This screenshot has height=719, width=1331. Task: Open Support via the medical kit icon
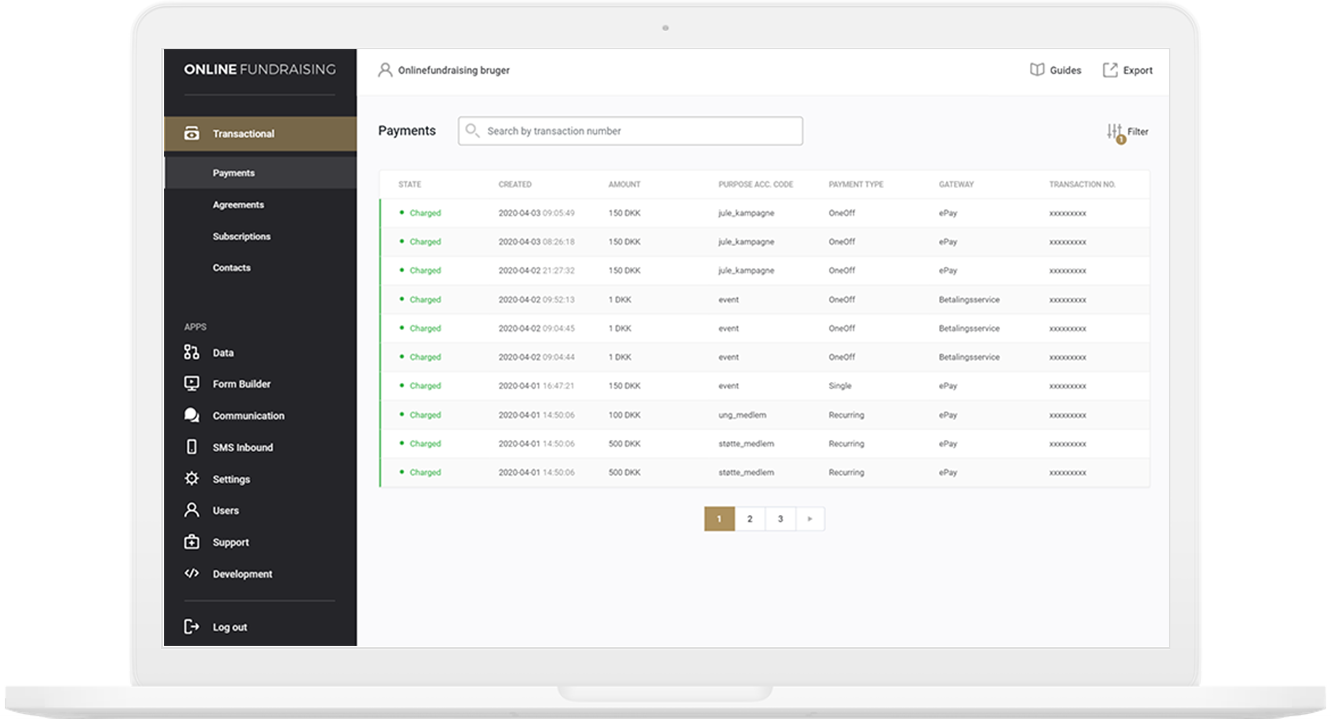click(x=192, y=542)
